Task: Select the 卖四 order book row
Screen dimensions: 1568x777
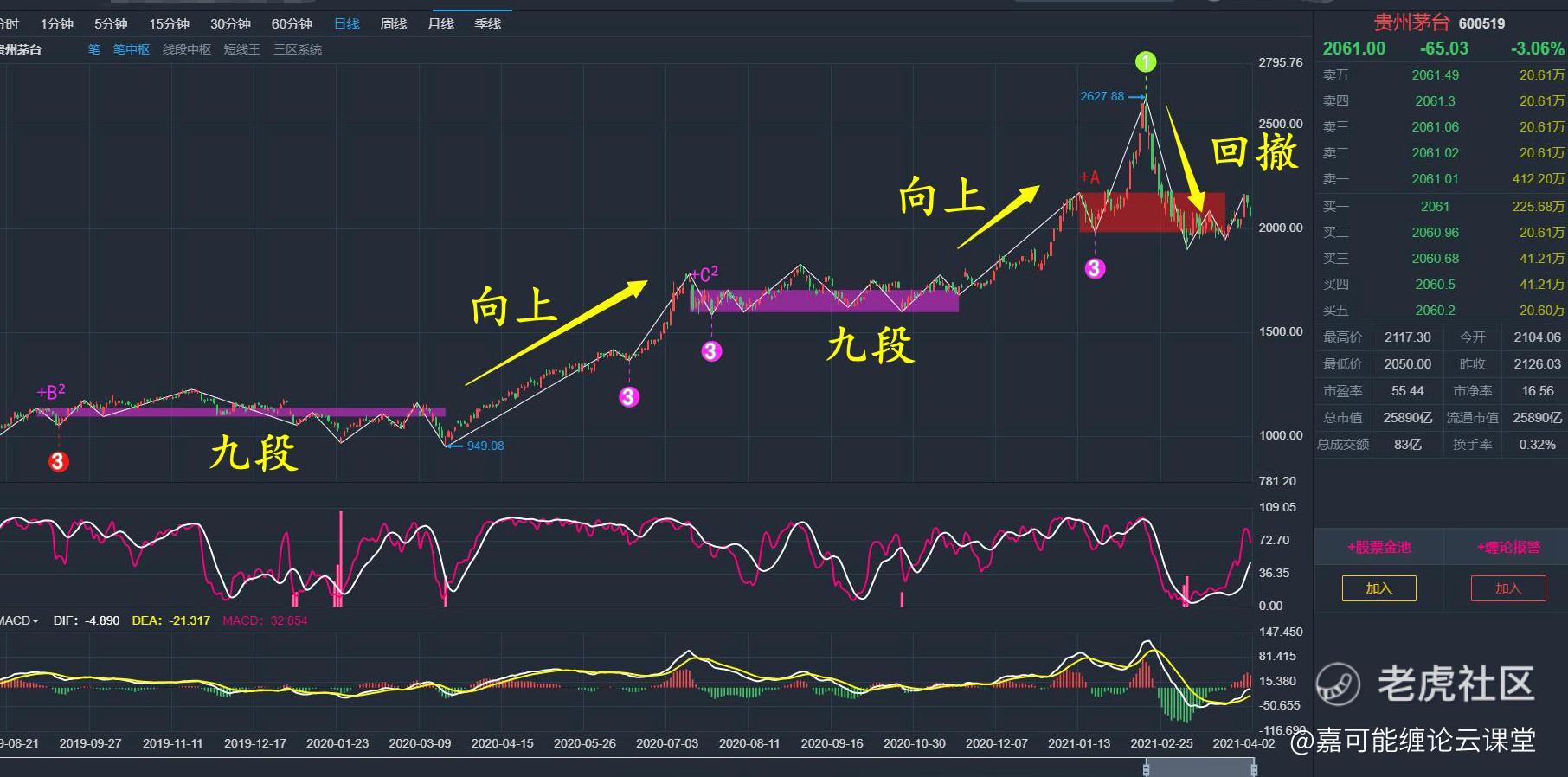Action: point(1442,101)
